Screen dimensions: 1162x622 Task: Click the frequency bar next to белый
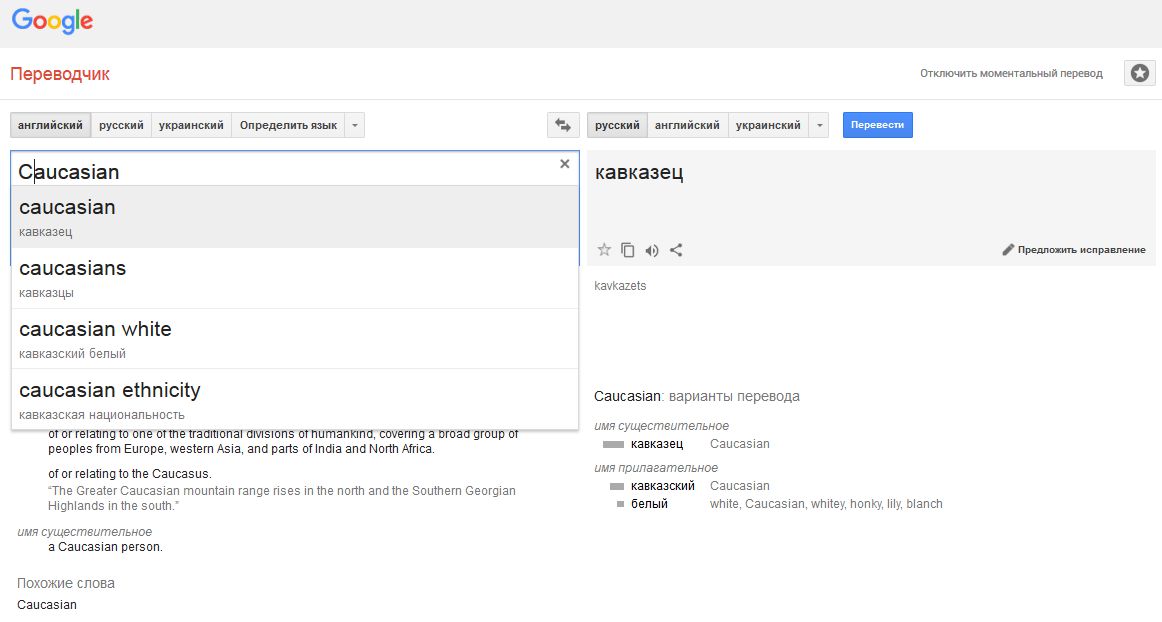click(x=620, y=504)
